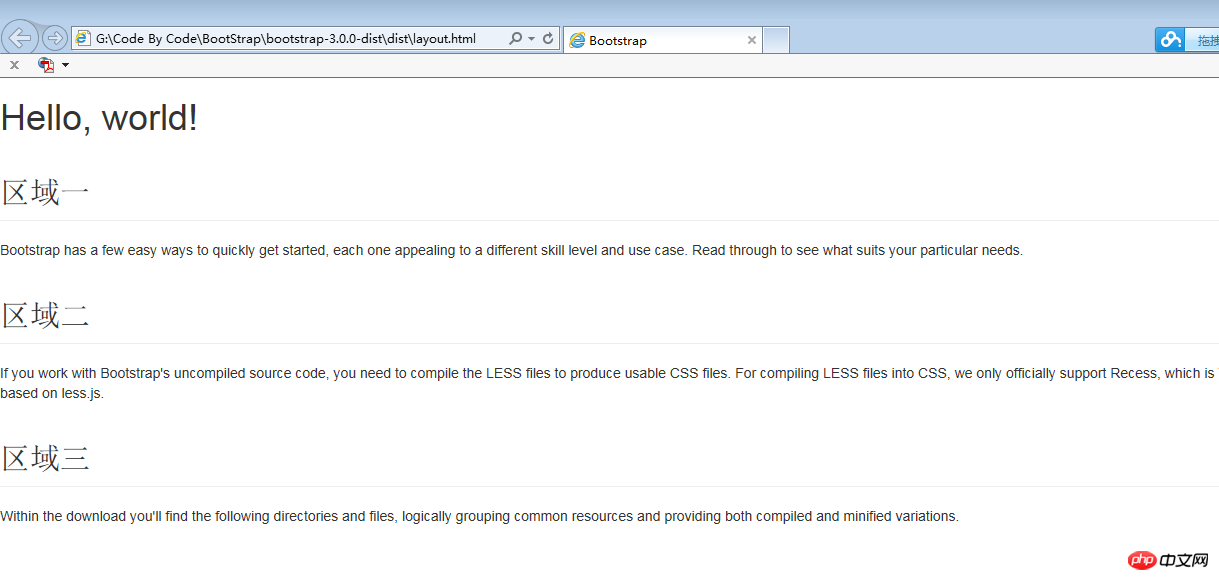Close the toolbar using the small x

pos(14,65)
